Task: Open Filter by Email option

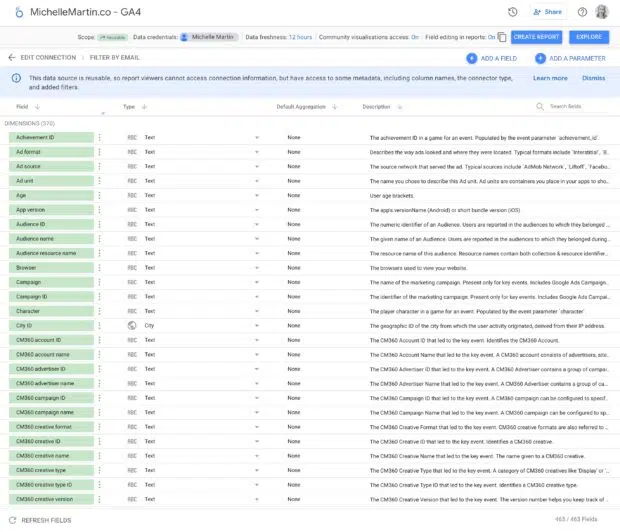Action: click(115, 58)
